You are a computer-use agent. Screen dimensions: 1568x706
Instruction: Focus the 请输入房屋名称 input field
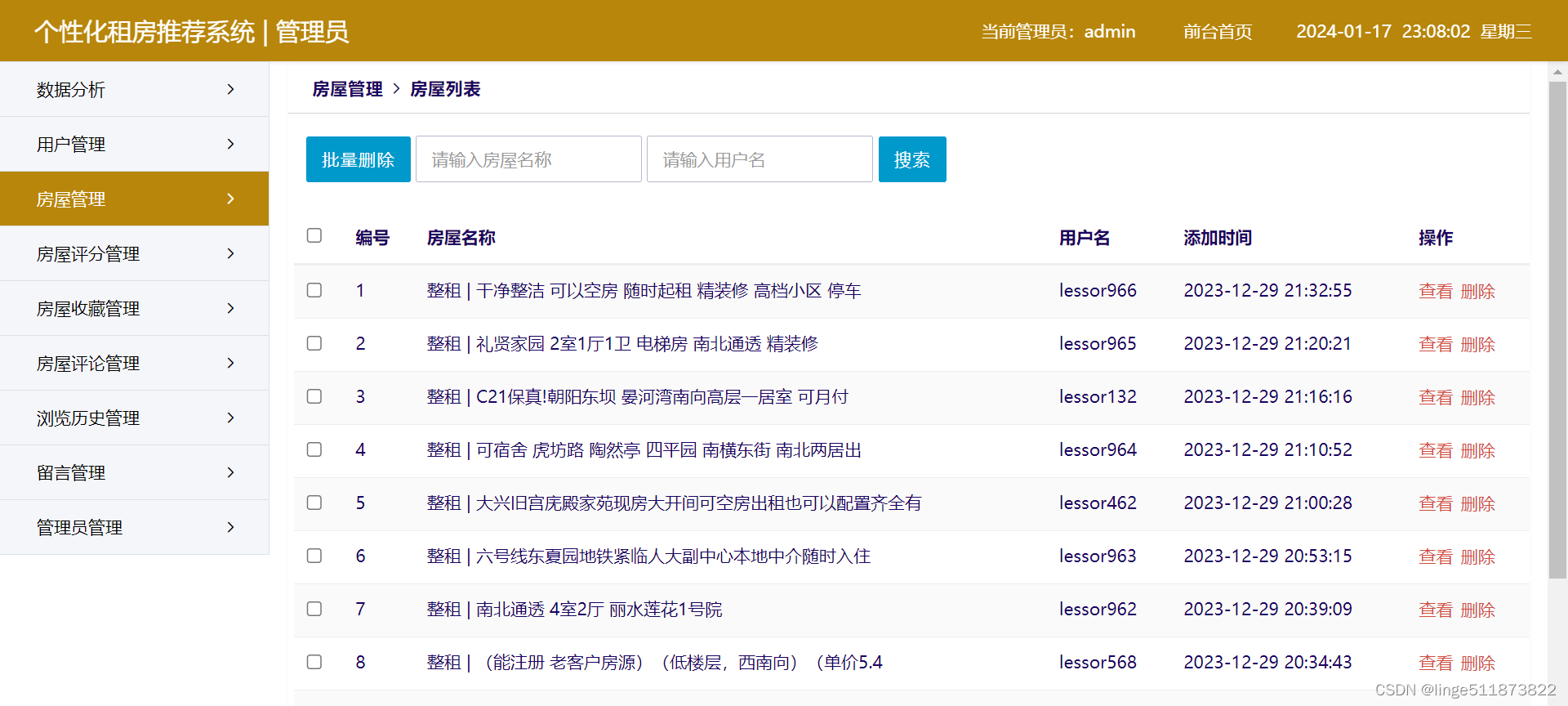(x=528, y=159)
